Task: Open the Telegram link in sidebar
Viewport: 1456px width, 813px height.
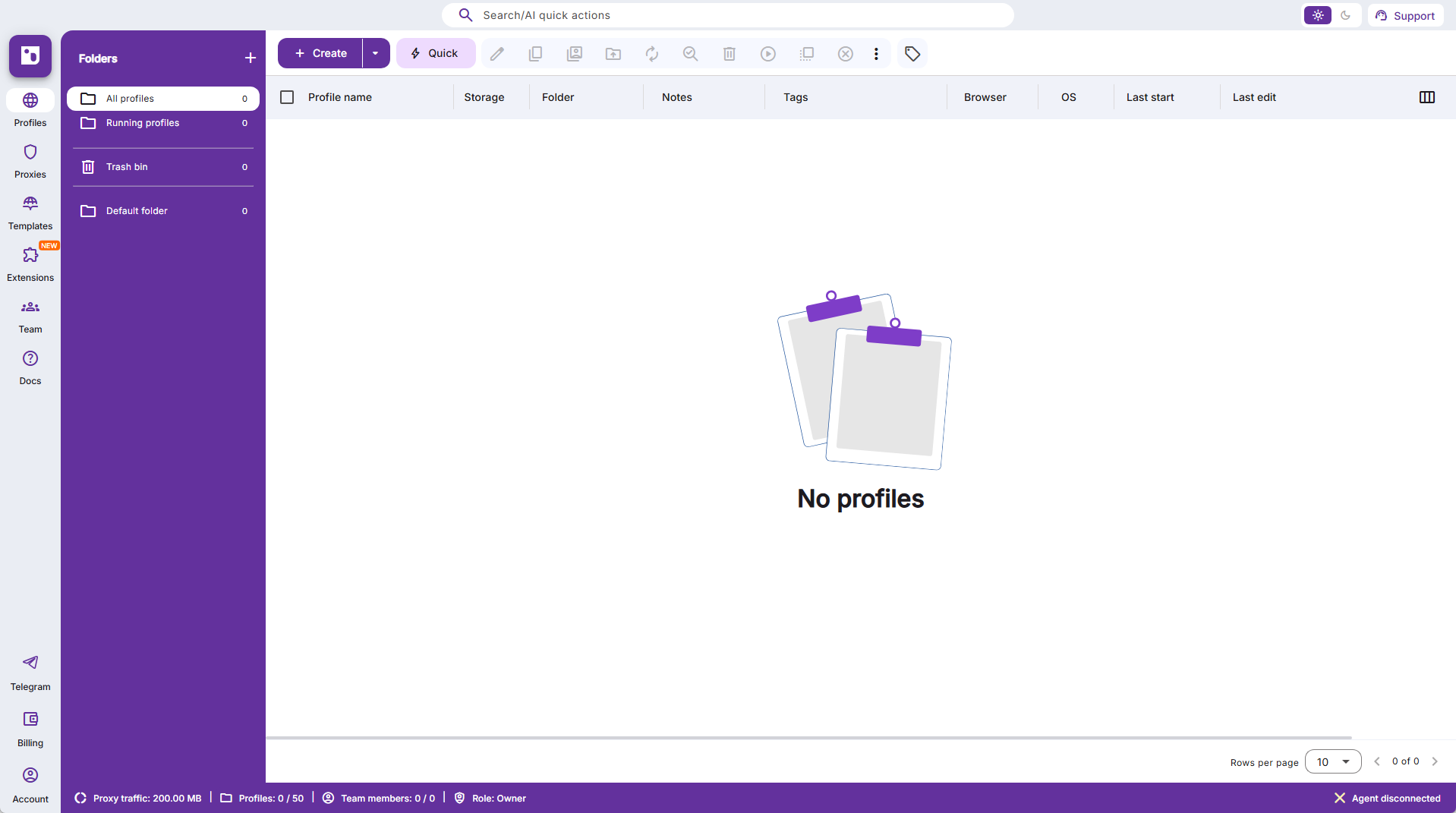Action: tap(30, 673)
